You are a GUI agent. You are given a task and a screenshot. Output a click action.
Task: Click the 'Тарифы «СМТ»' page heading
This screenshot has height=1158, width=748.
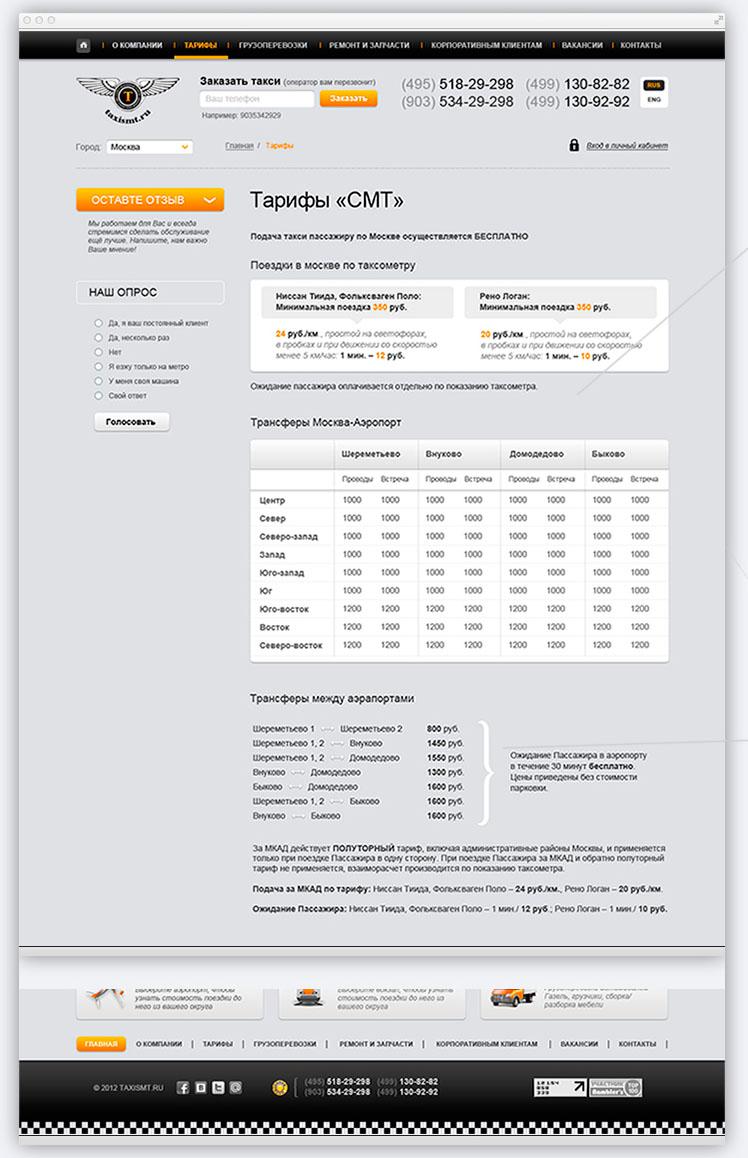click(x=326, y=200)
